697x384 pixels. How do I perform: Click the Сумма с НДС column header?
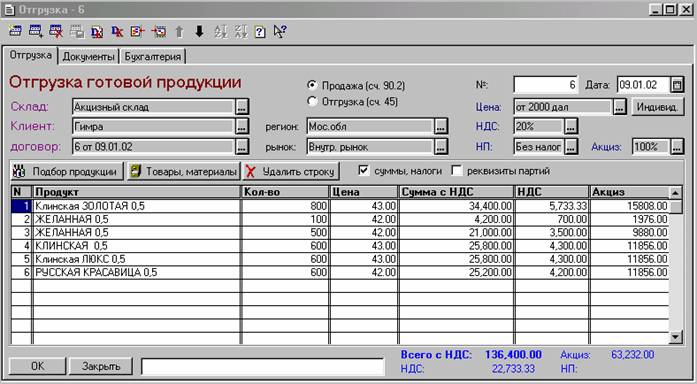[x=456, y=192]
